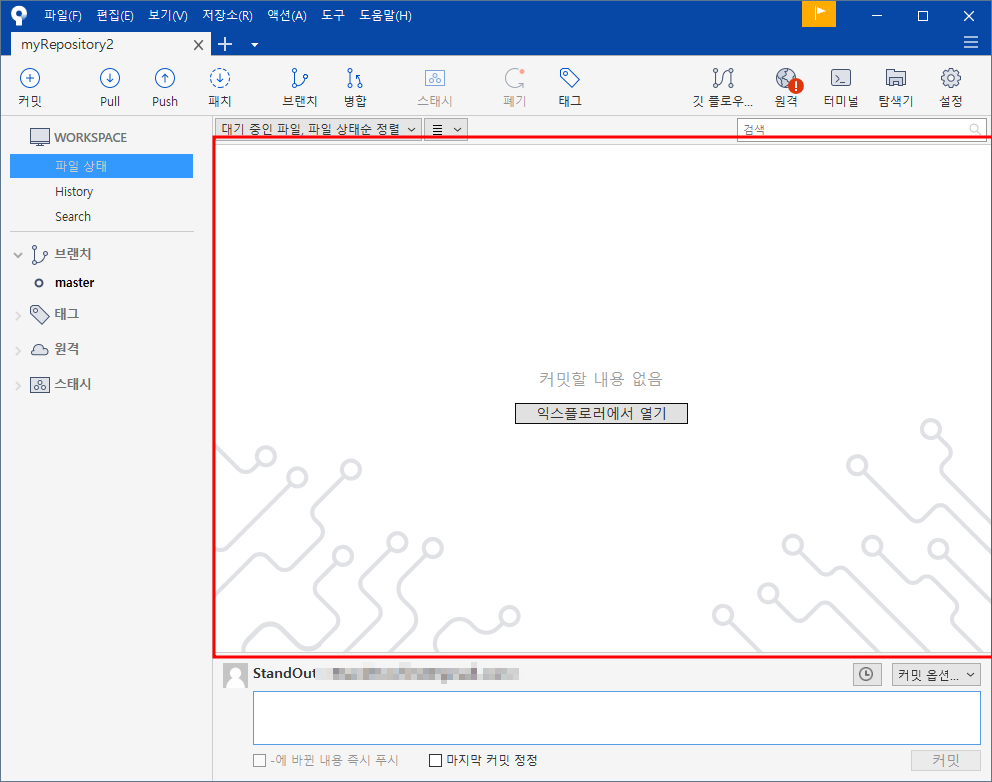Open the tab list dropdown arrow
The image size is (992, 782).
pos(254,45)
